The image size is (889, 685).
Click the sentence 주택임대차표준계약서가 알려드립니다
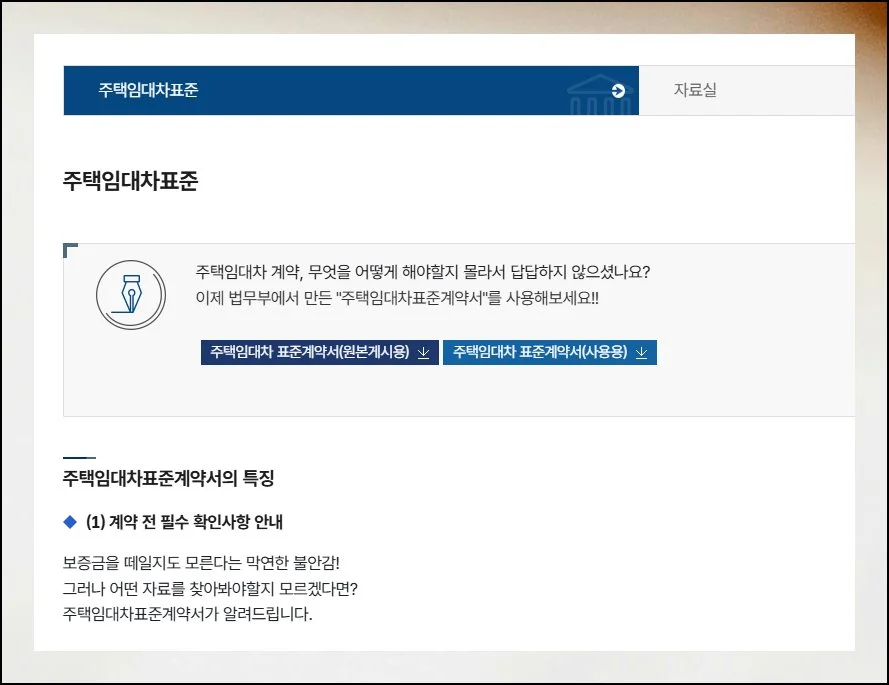point(187,613)
